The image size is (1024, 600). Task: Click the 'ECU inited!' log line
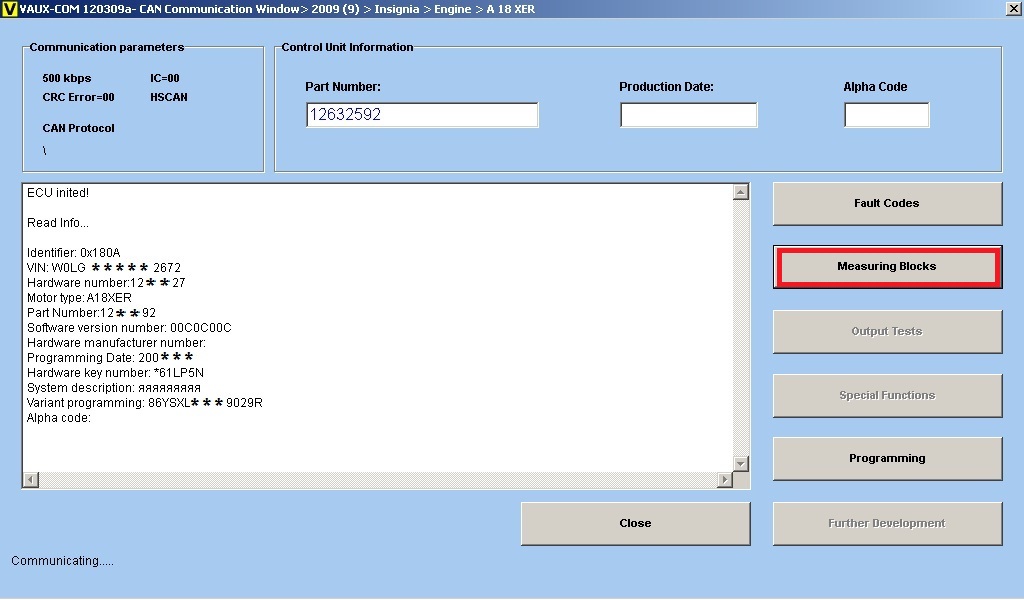(58, 193)
